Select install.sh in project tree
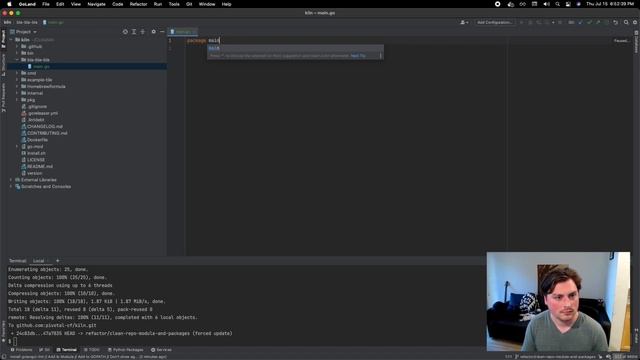Viewport: 640px width, 360px height. (x=36, y=153)
